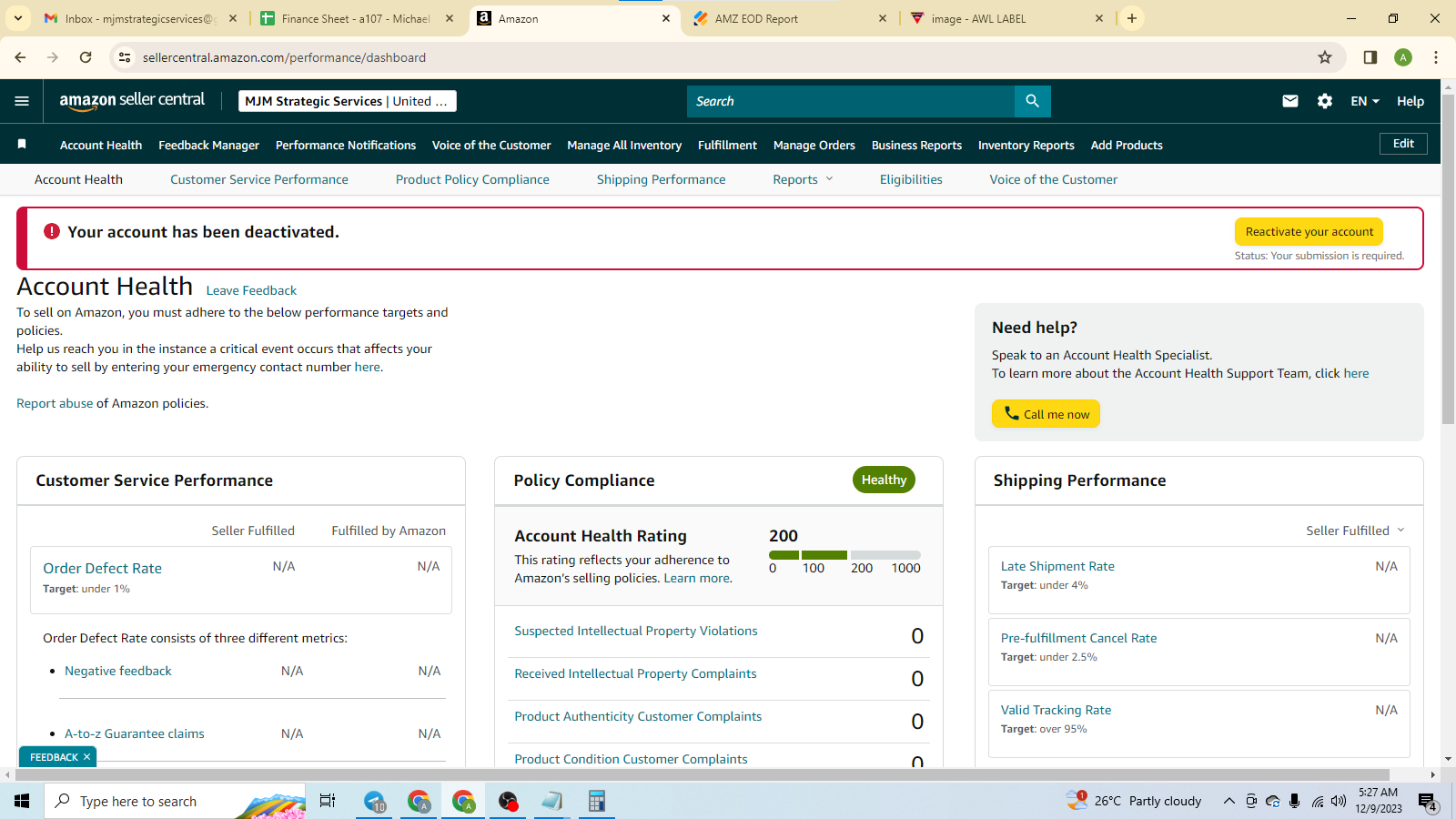The image size is (1456, 819).
Task: Open the browser side panel icon
Action: point(1370,57)
